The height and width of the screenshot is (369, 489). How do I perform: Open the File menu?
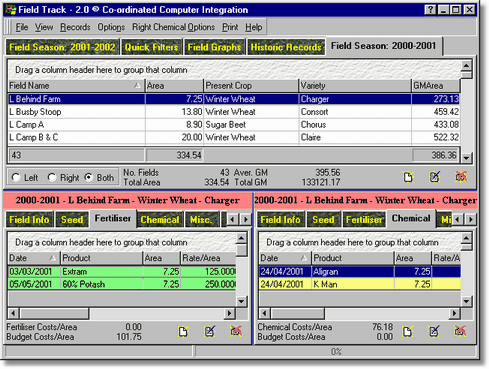[x=22, y=27]
